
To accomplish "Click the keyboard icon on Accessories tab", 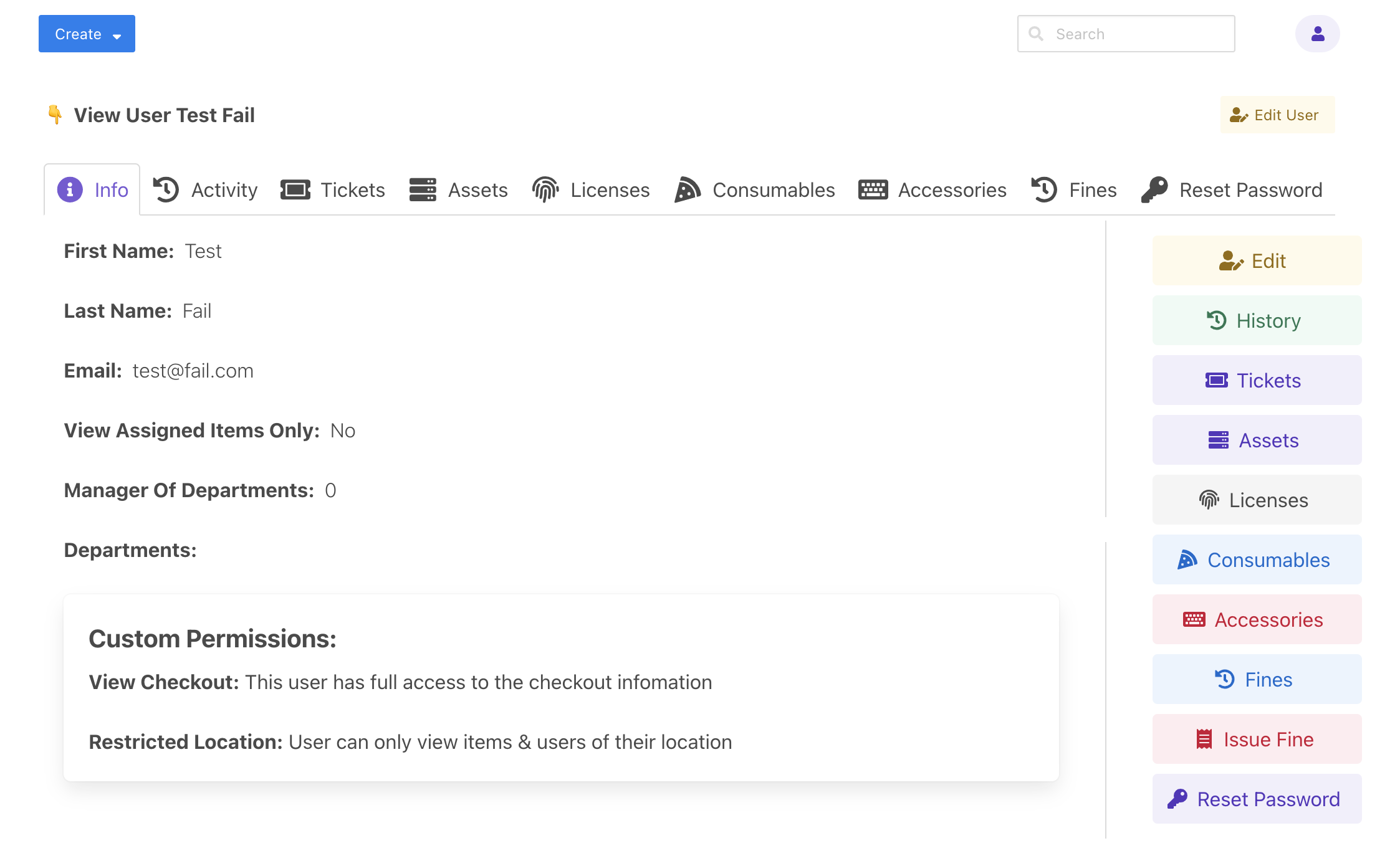I will coord(873,189).
